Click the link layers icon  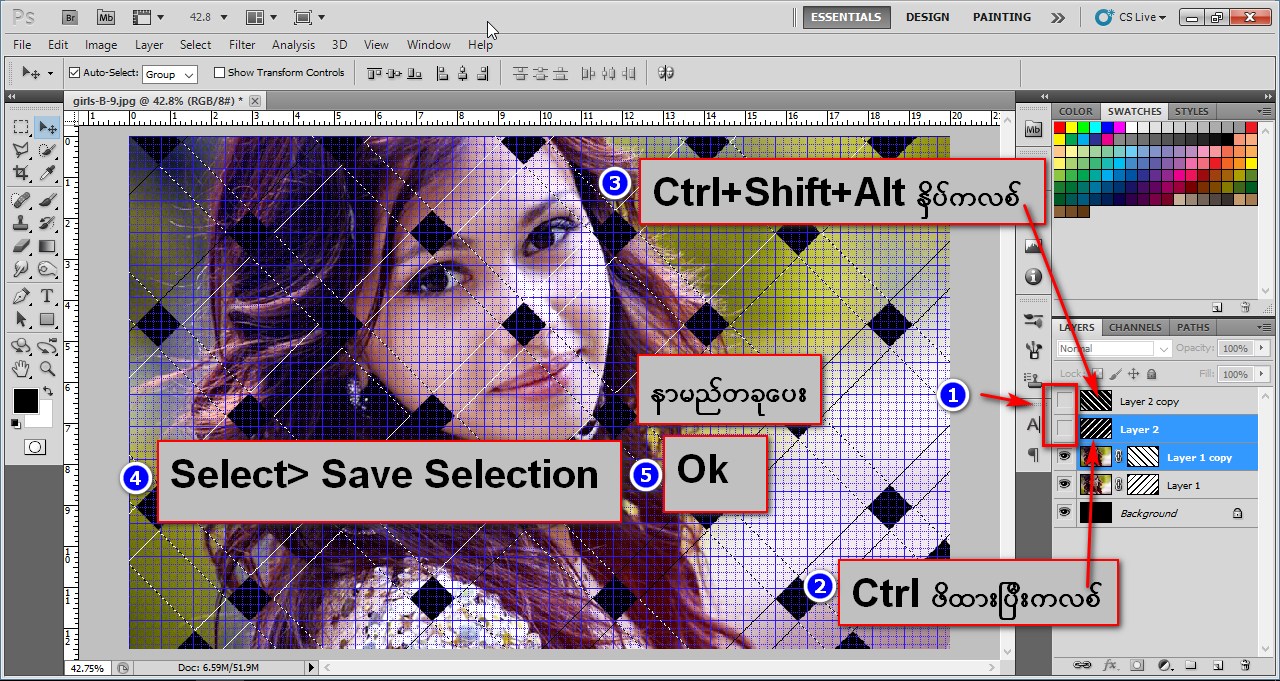(x=1080, y=664)
